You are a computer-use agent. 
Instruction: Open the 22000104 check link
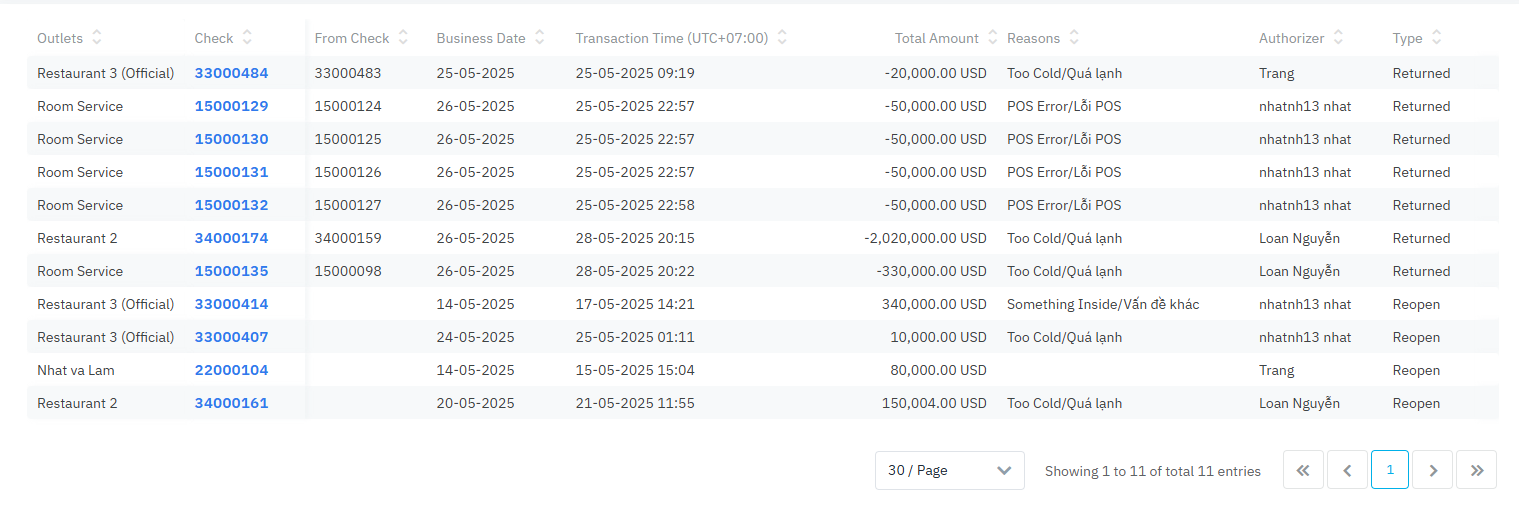[x=231, y=370]
